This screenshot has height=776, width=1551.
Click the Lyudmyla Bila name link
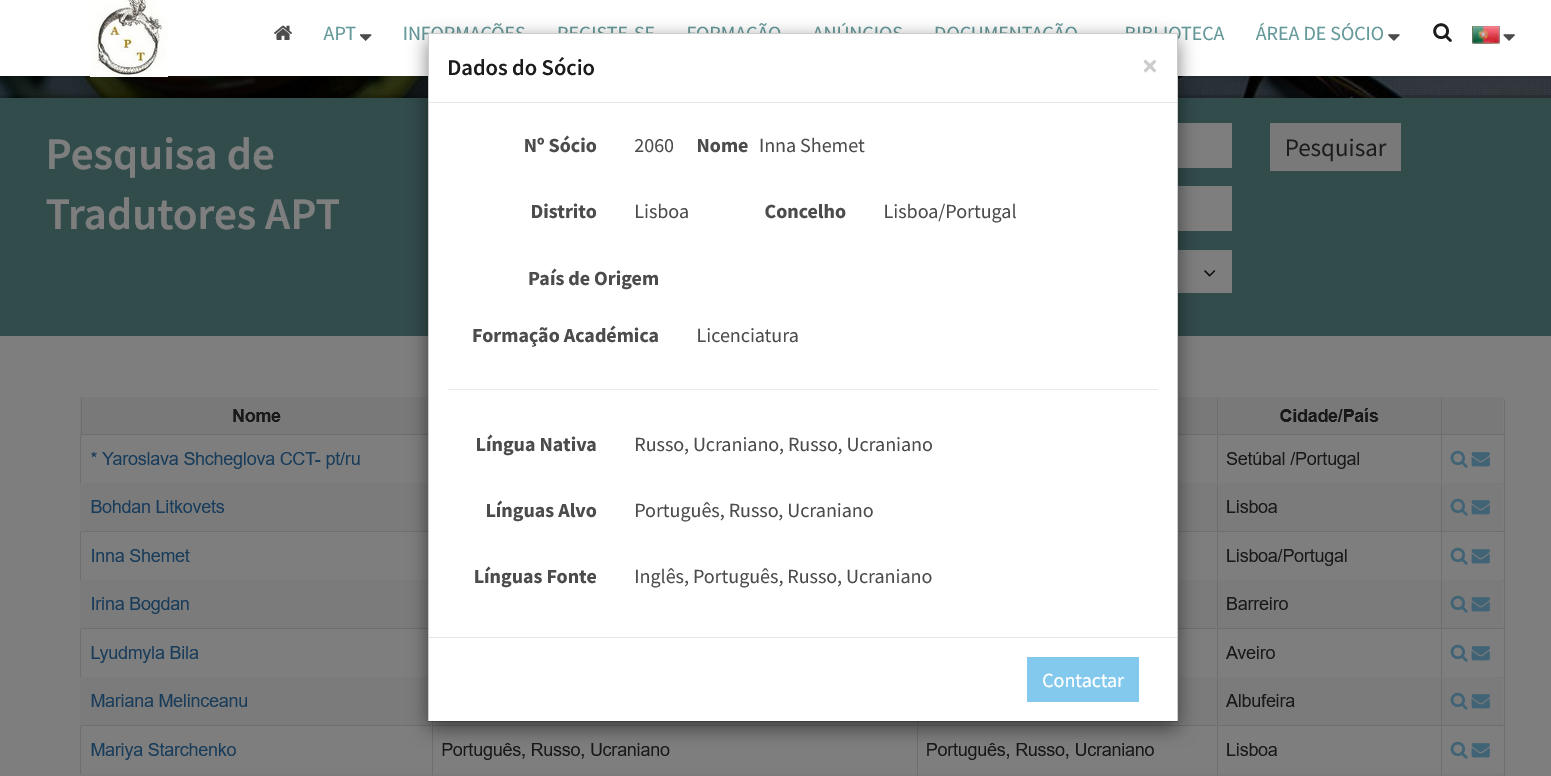tap(144, 653)
